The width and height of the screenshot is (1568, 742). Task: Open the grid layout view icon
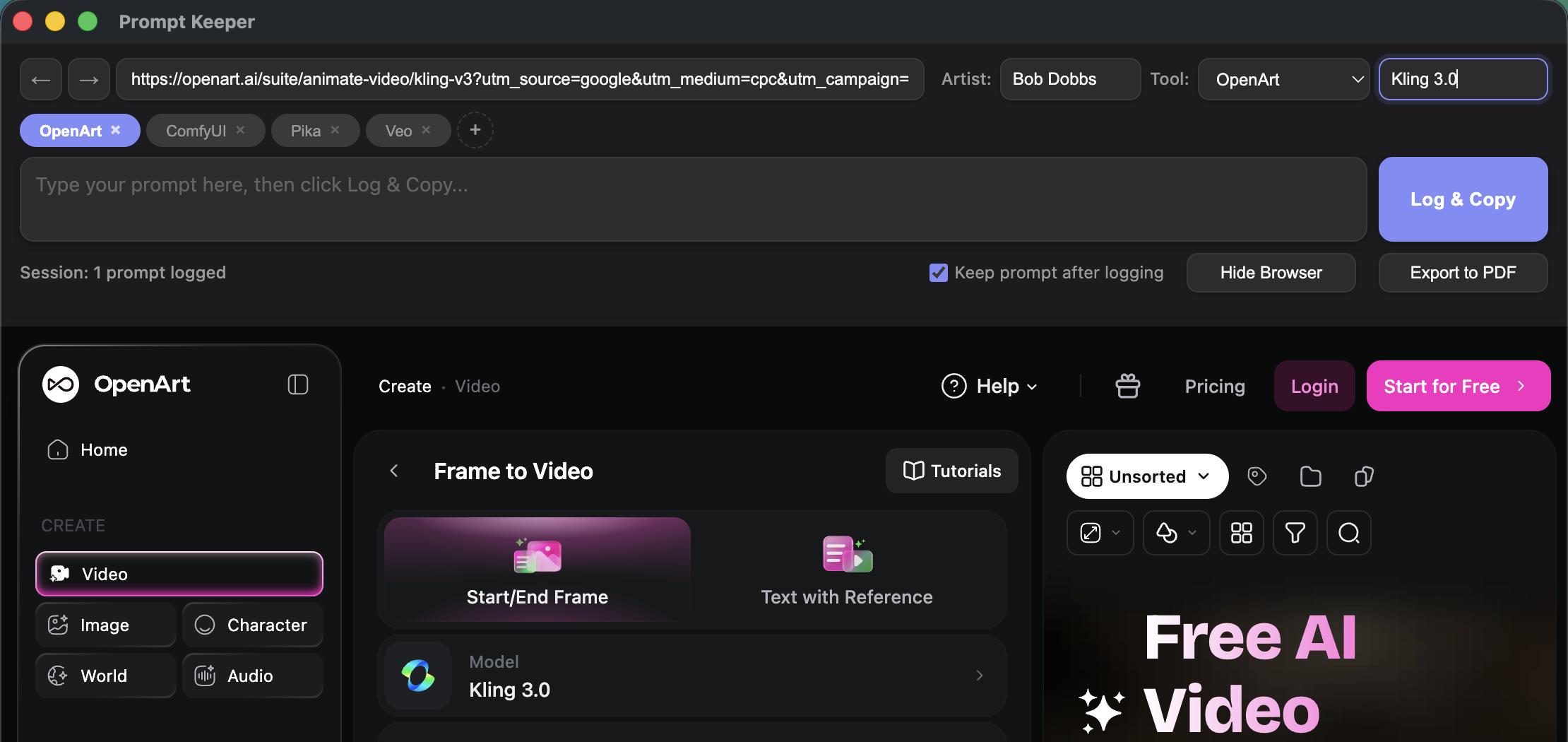click(1241, 533)
